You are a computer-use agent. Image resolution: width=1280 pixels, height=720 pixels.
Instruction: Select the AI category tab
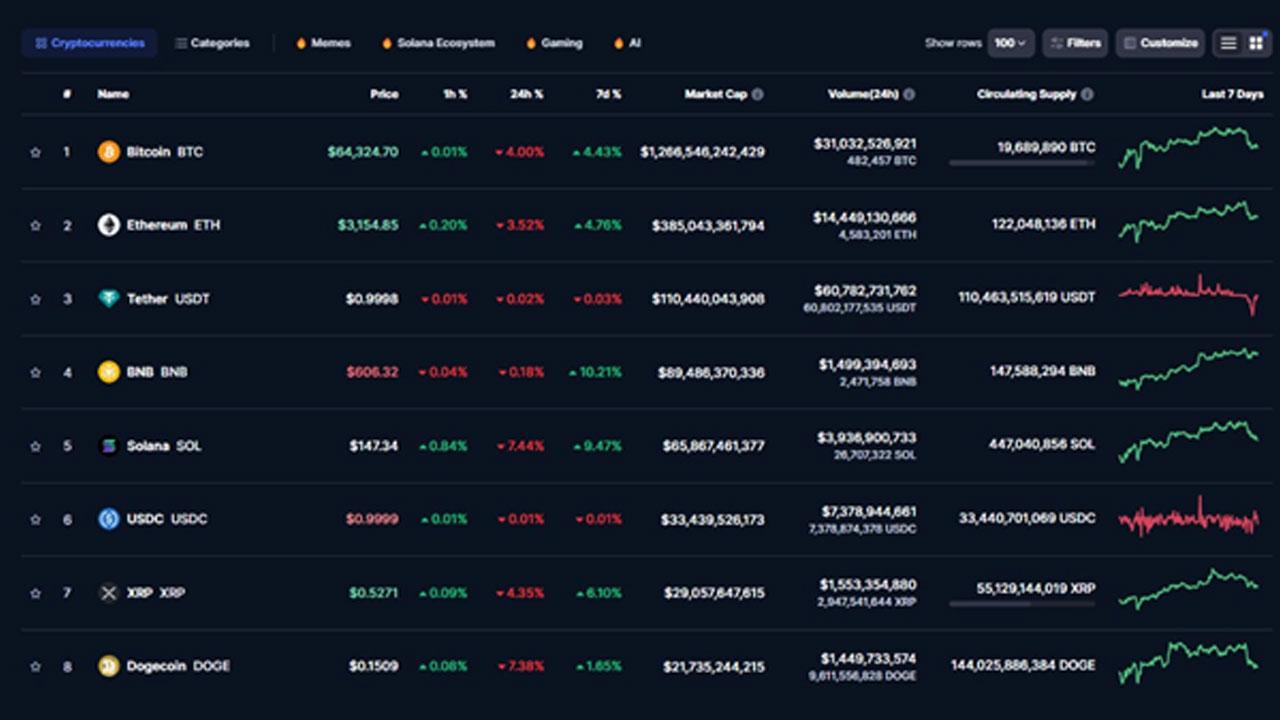[627, 43]
